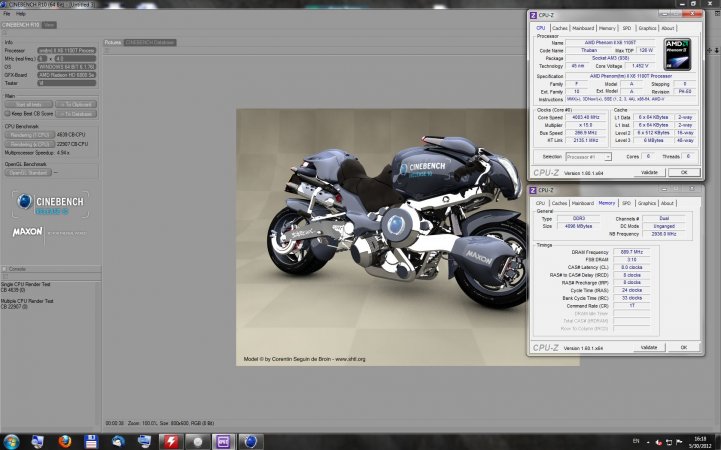Viewport: 721px width, 450px height.
Task: Click the Single CPU Render Test console line
Action: (25, 285)
